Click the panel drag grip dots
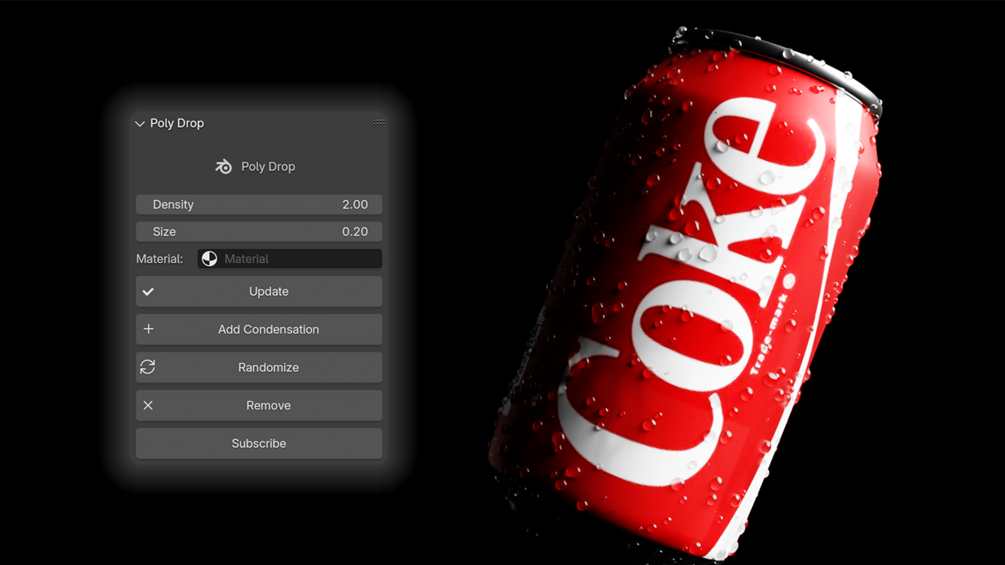The image size is (1005, 565). click(379, 122)
